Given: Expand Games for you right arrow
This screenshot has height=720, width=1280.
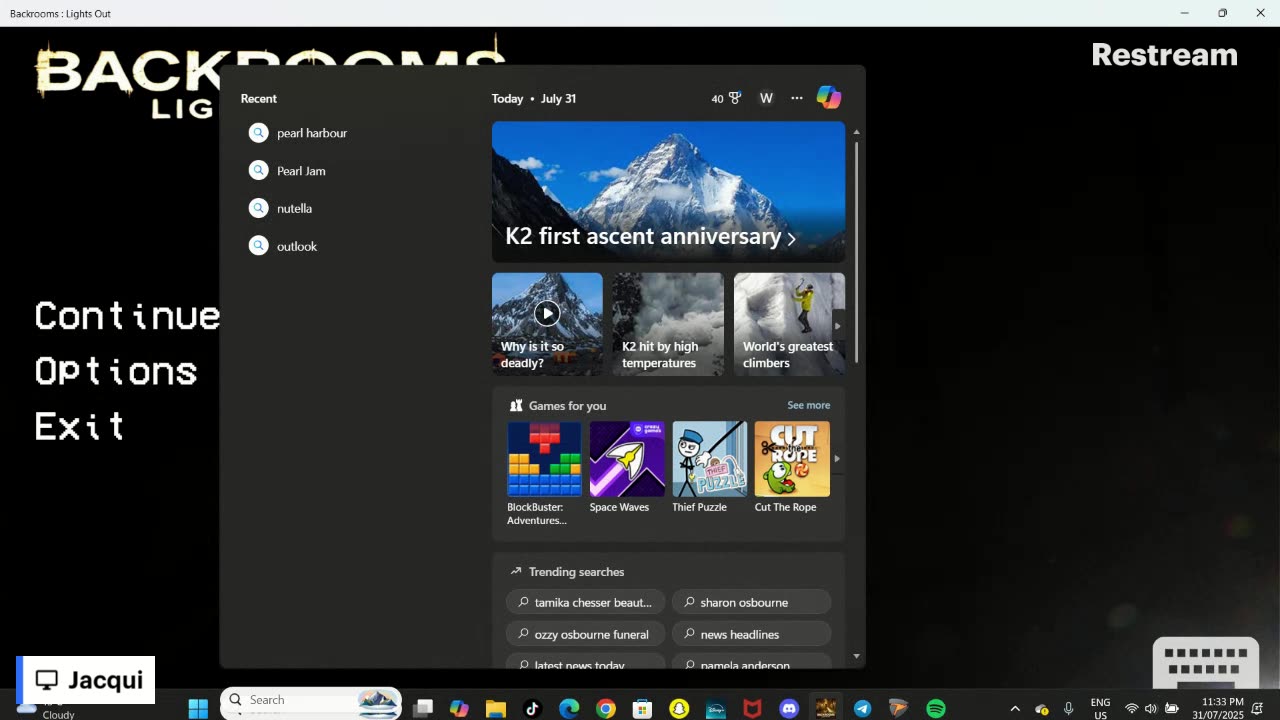Looking at the screenshot, I should pyautogui.click(x=837, y=459).
